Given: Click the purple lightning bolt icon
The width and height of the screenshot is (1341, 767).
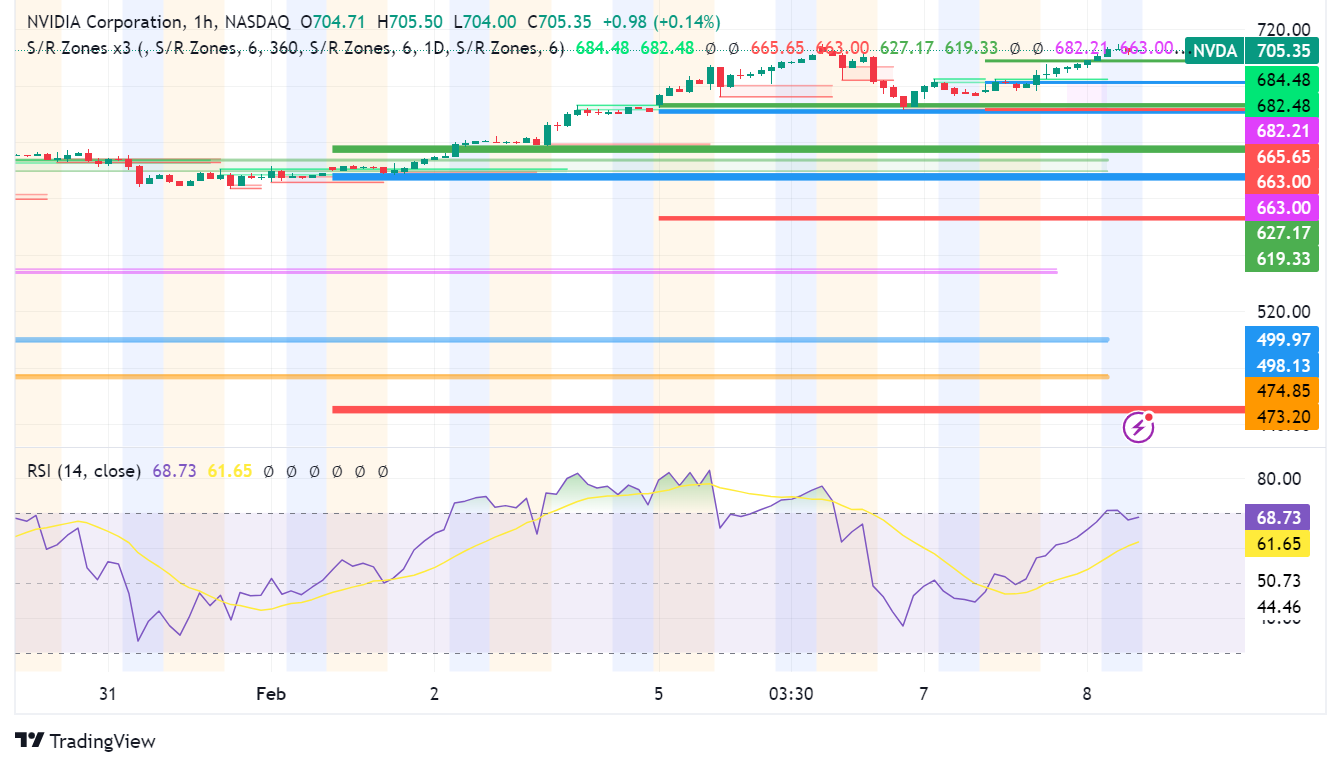Looking at the screenshot, I should [x=1139, y=428].
